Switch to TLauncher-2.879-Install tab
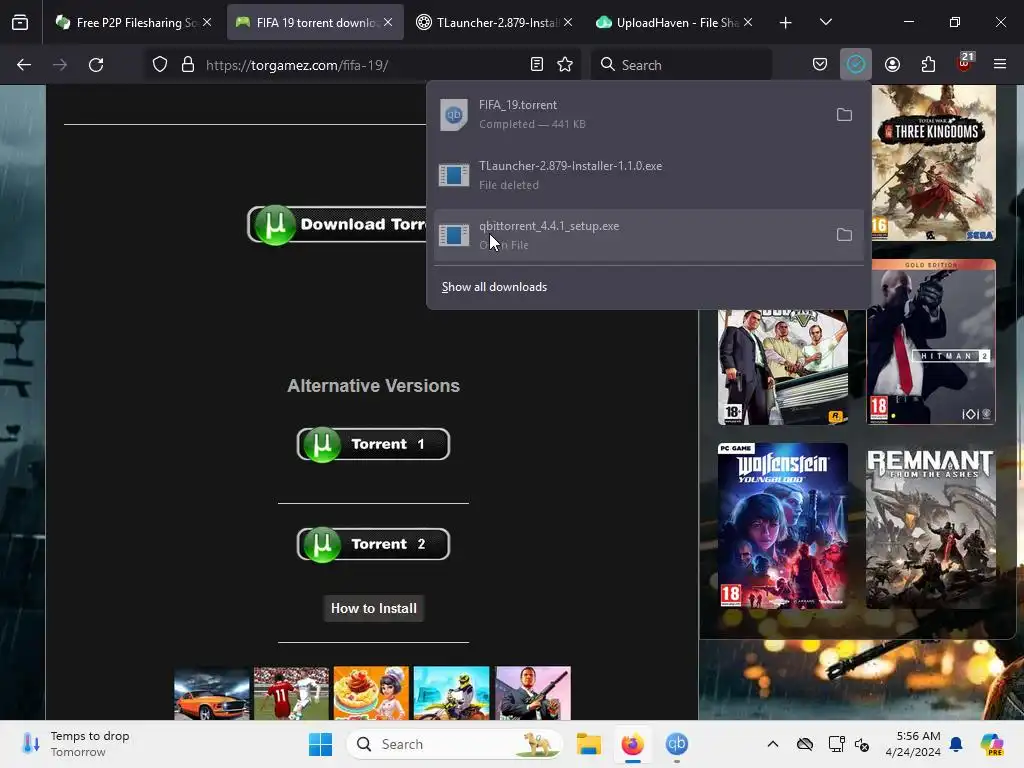The height and width of the screenshot is (768, 1024). pos(495,23)
